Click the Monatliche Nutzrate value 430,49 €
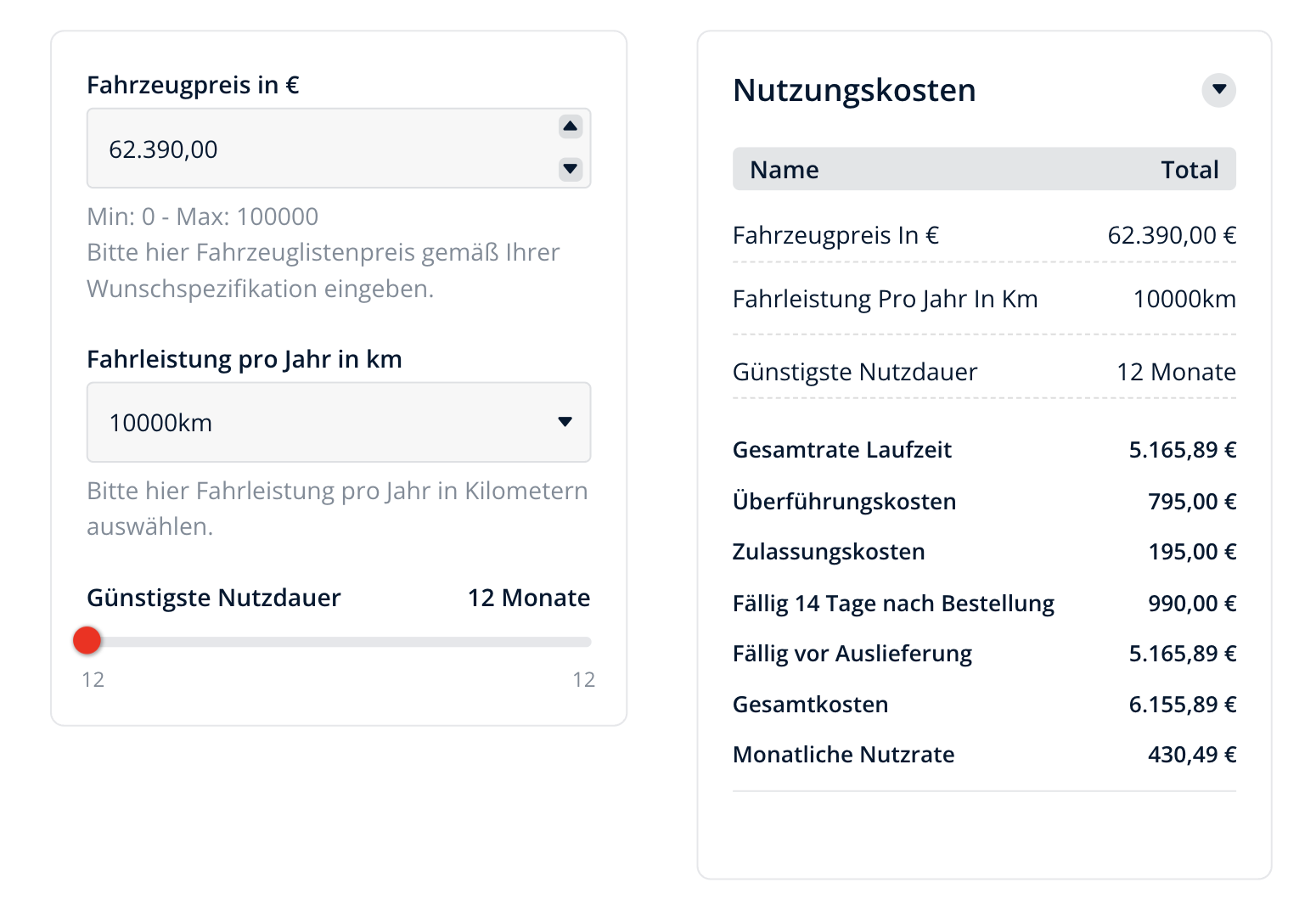Screen dimensions: 1316x905 (1191, 755)
